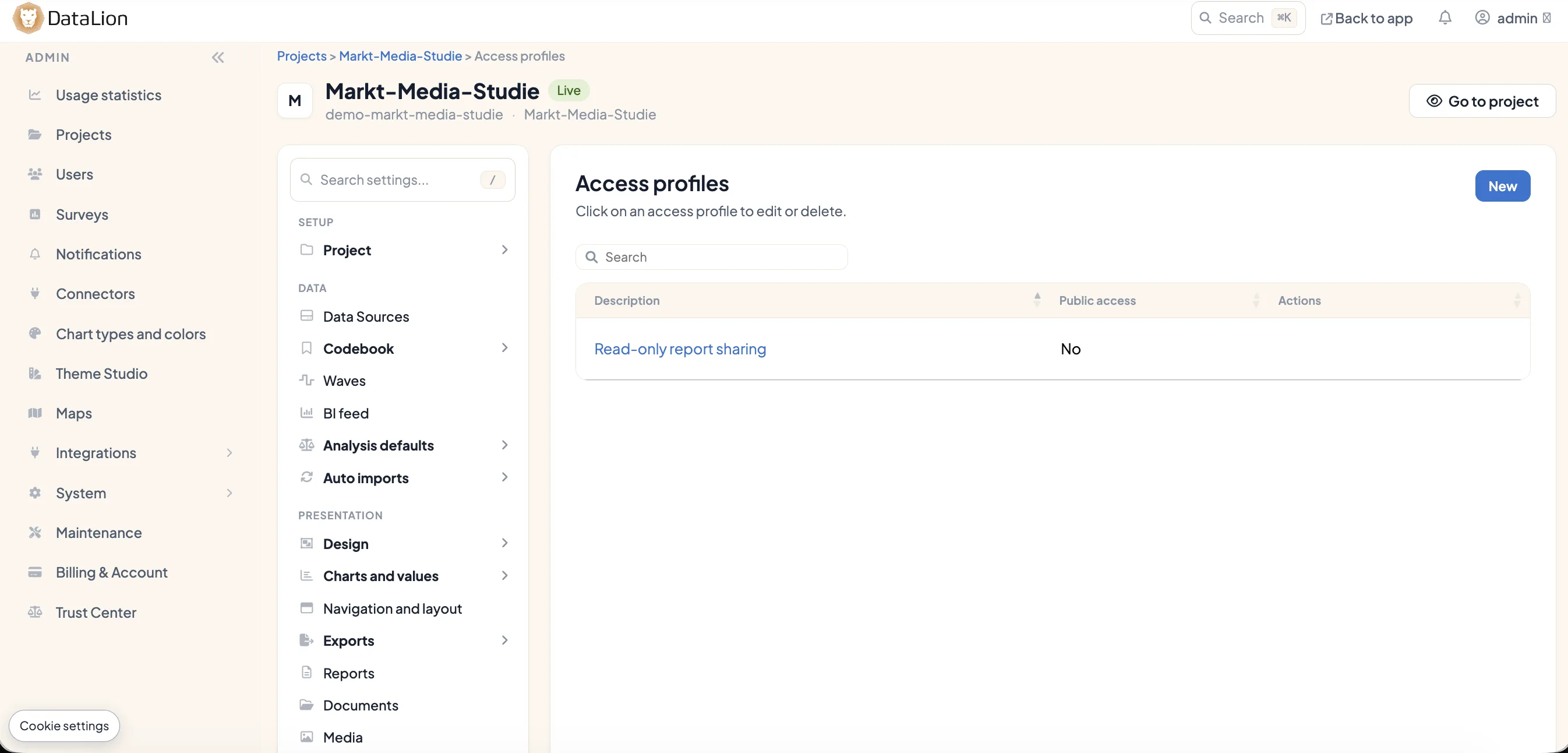Click the Billing card icon
Image resolution: width=1568 pixels, height=753 pixels.
coord(35,572)
